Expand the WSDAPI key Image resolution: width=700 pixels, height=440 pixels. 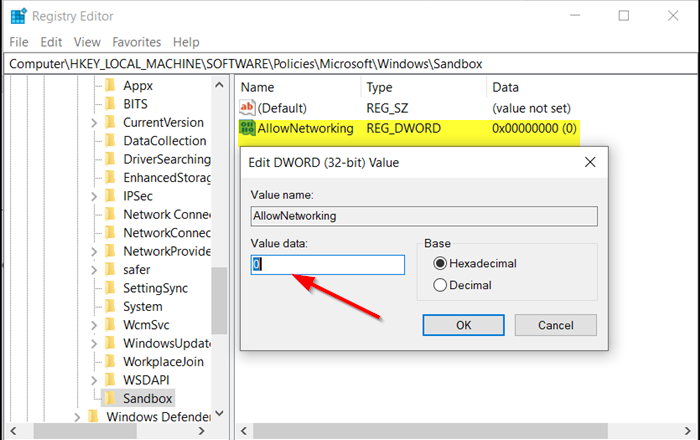(94, 381)
